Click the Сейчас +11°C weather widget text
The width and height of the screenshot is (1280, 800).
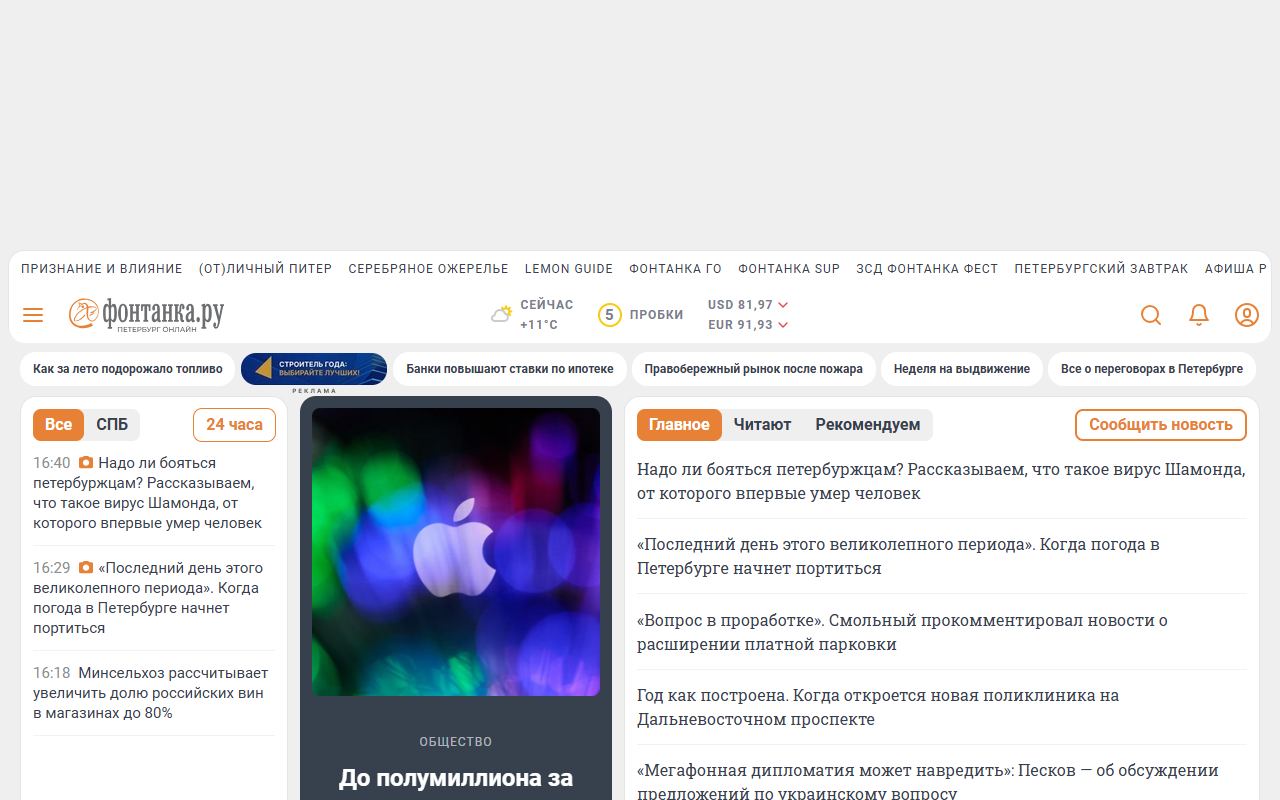547,315
